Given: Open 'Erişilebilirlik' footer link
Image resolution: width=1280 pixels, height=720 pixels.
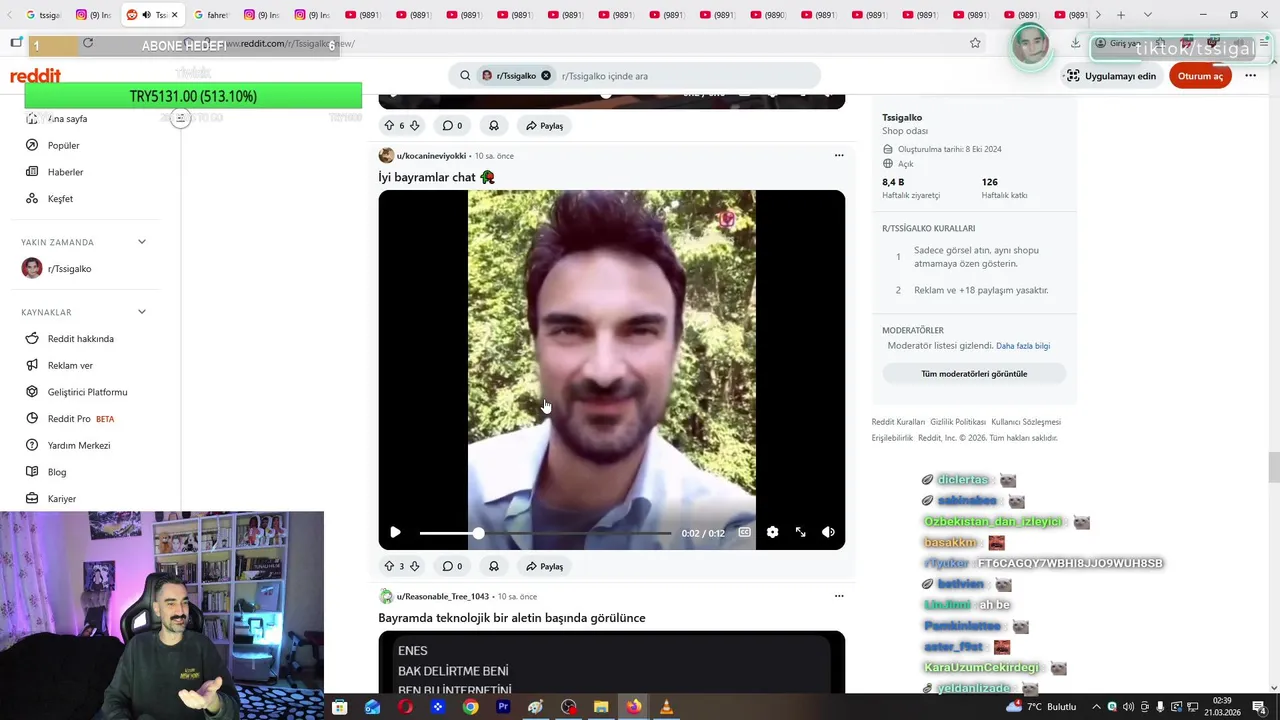Looking at the screenshot, I should 892,438.
